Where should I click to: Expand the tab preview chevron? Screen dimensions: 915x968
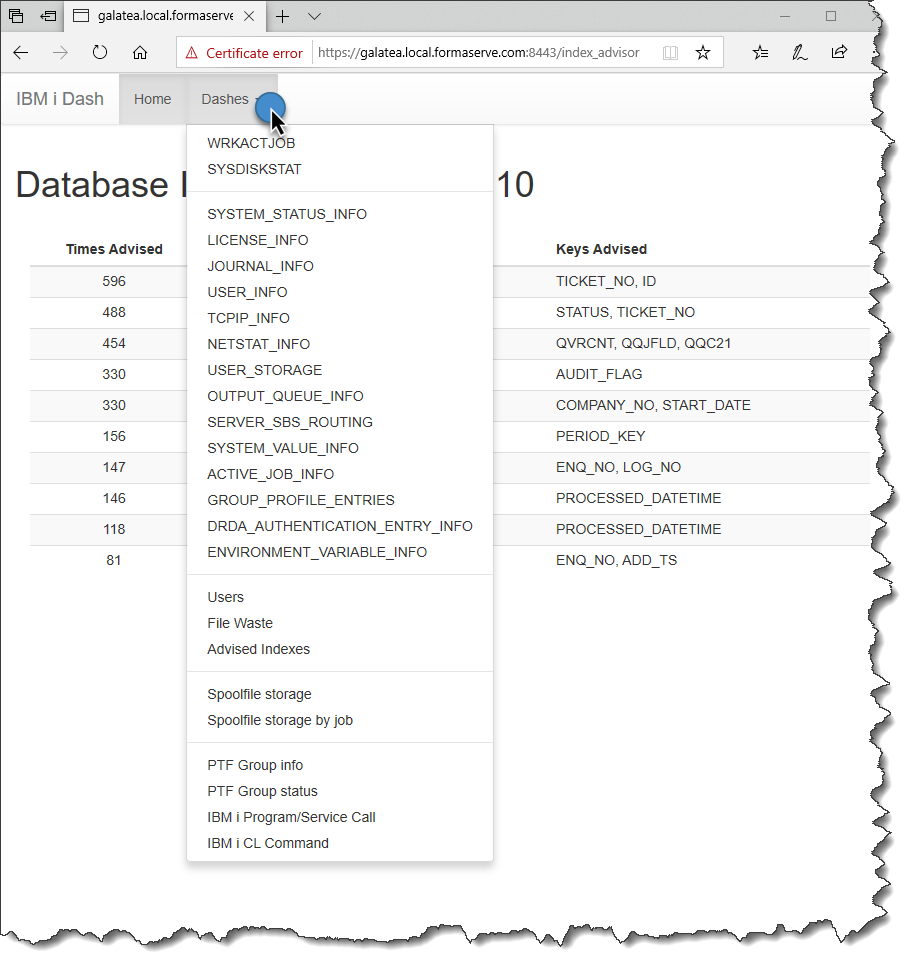tap(314, 16)
